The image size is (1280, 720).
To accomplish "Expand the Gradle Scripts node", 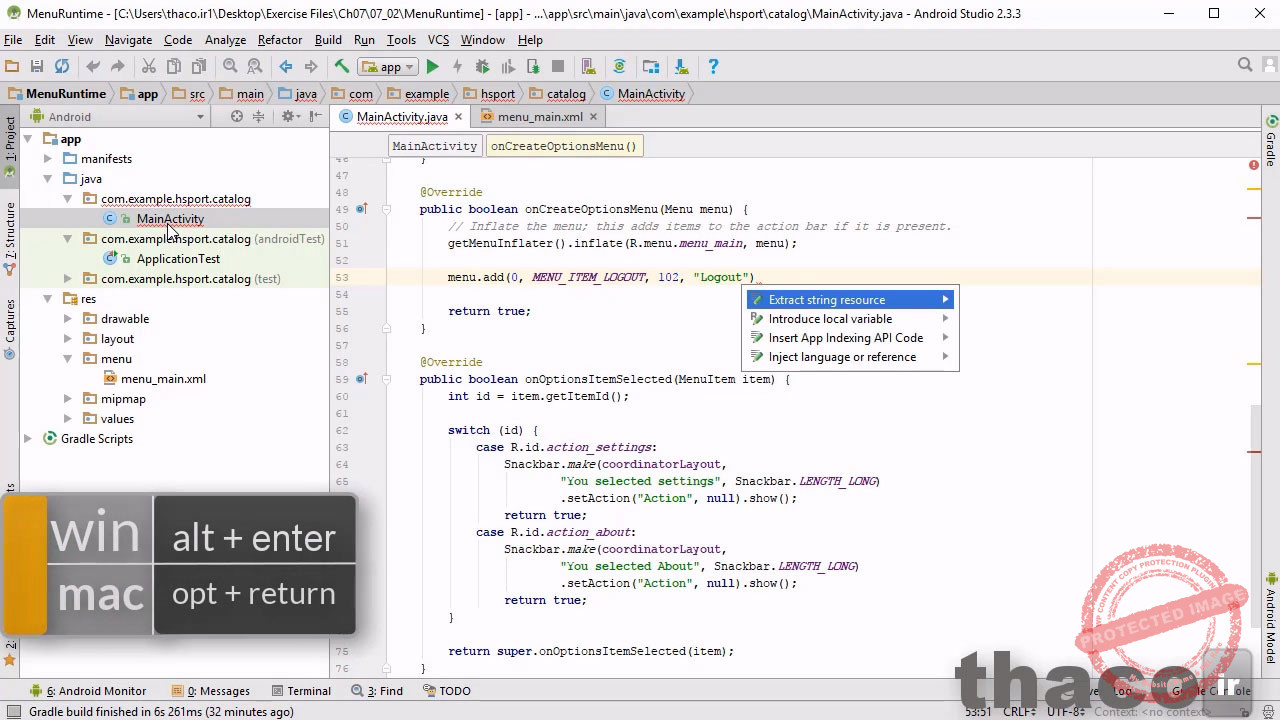I will coord(28,439).
